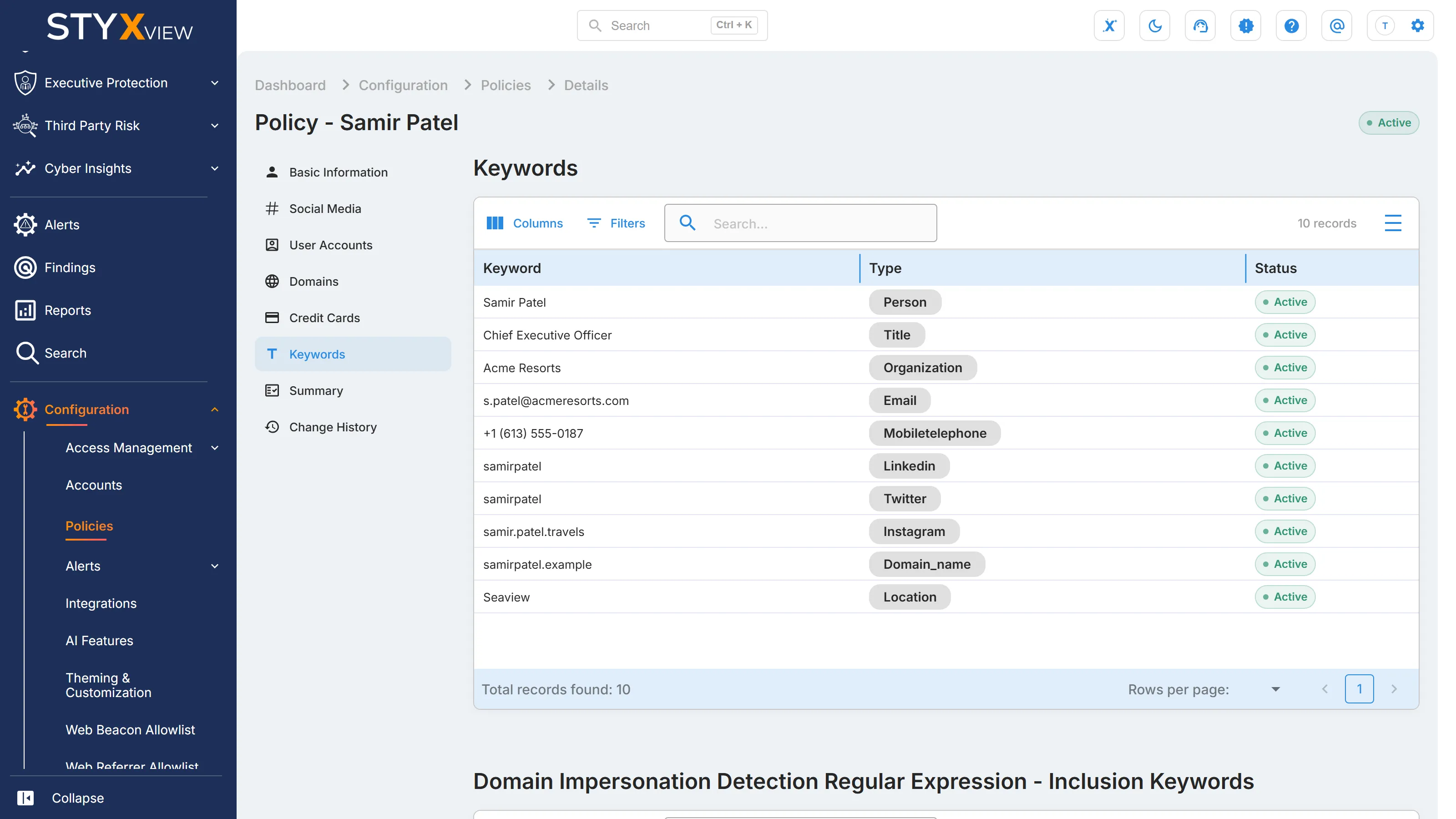Click Active status in the Seaview row
Image resolution: width=1456 pixels, height=819 pixels.
[1285, 597]
